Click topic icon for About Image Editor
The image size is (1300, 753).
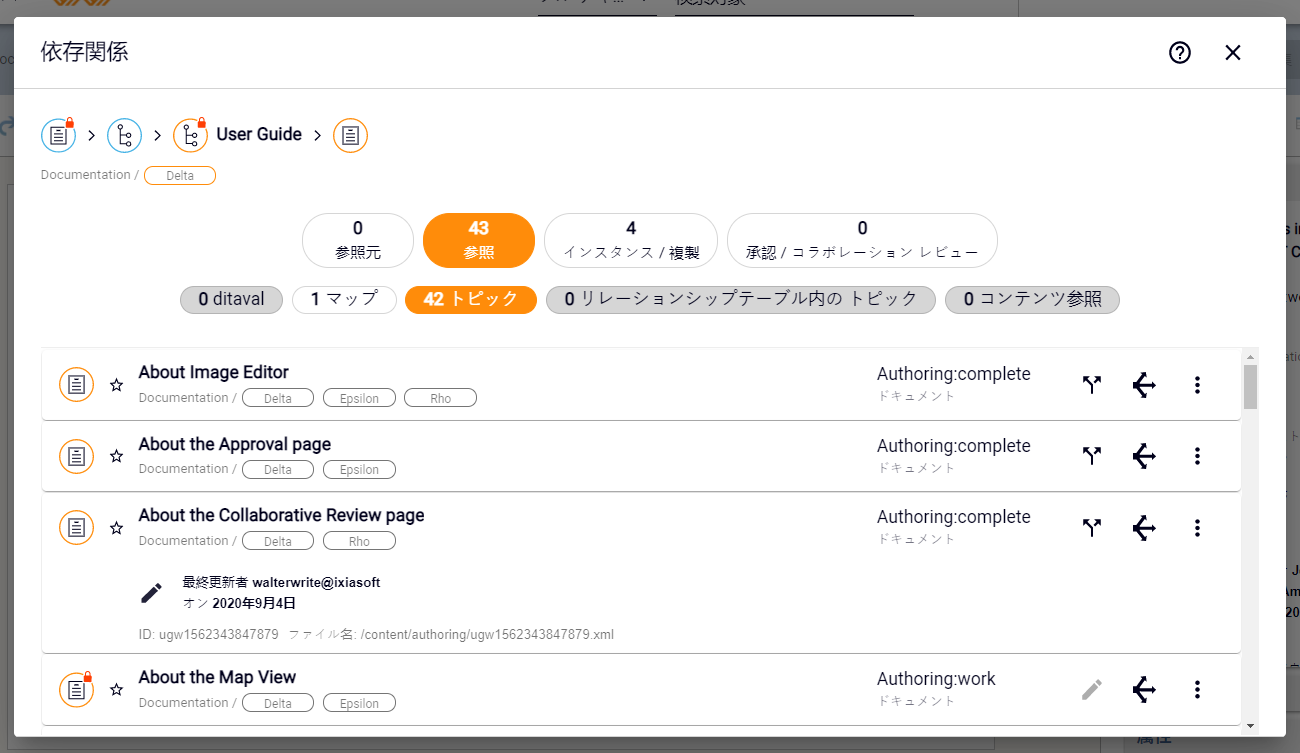coord(76,384)
